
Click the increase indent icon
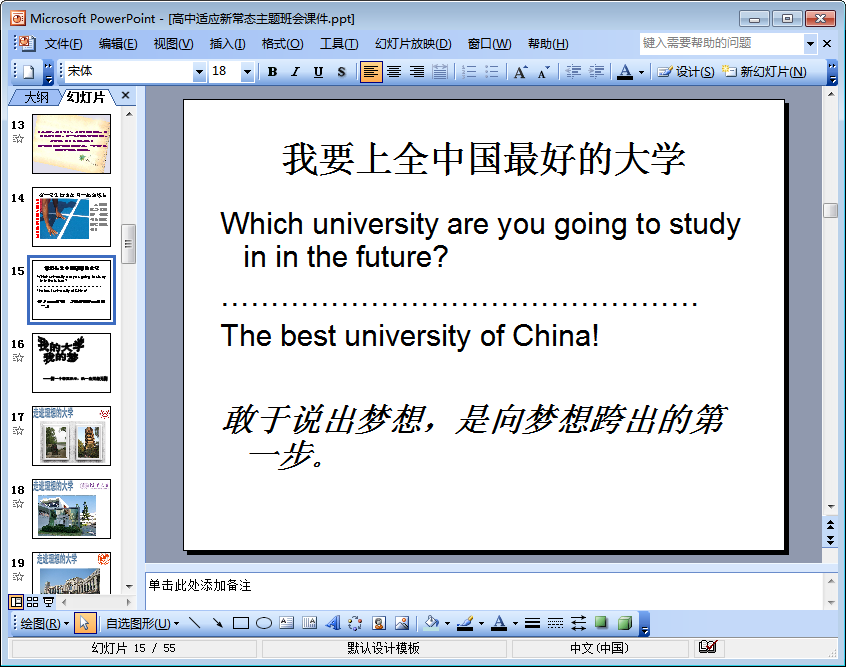pos(596,72)
